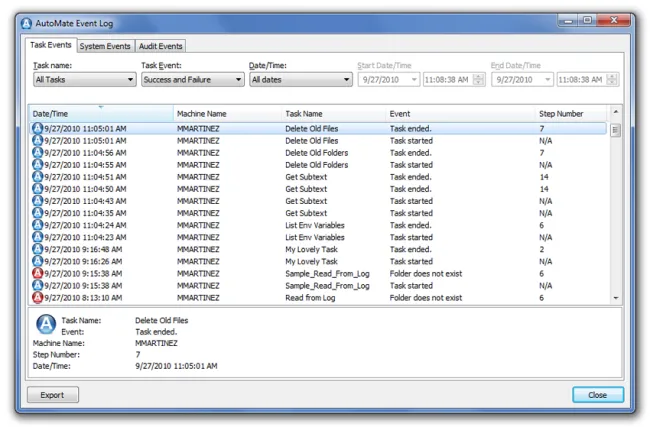Click the Start time spinner arrows
The height and width of the screenshot is (427, 650).
point(479,79)
